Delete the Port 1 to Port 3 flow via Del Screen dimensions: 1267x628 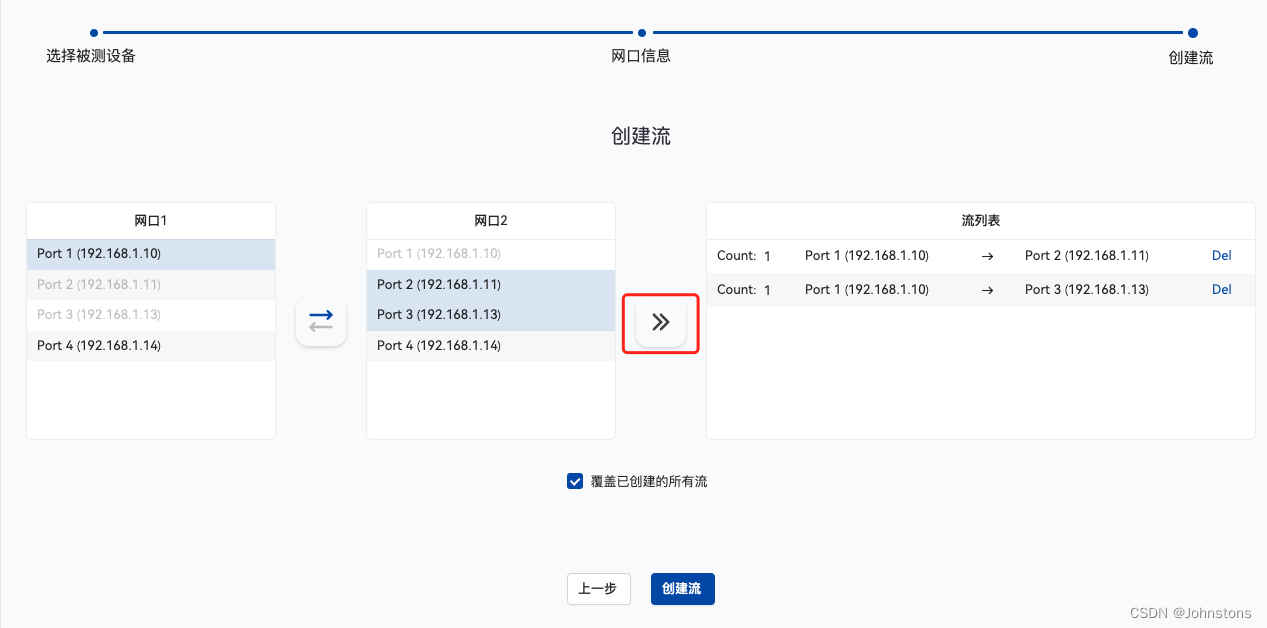point(1221,289)
